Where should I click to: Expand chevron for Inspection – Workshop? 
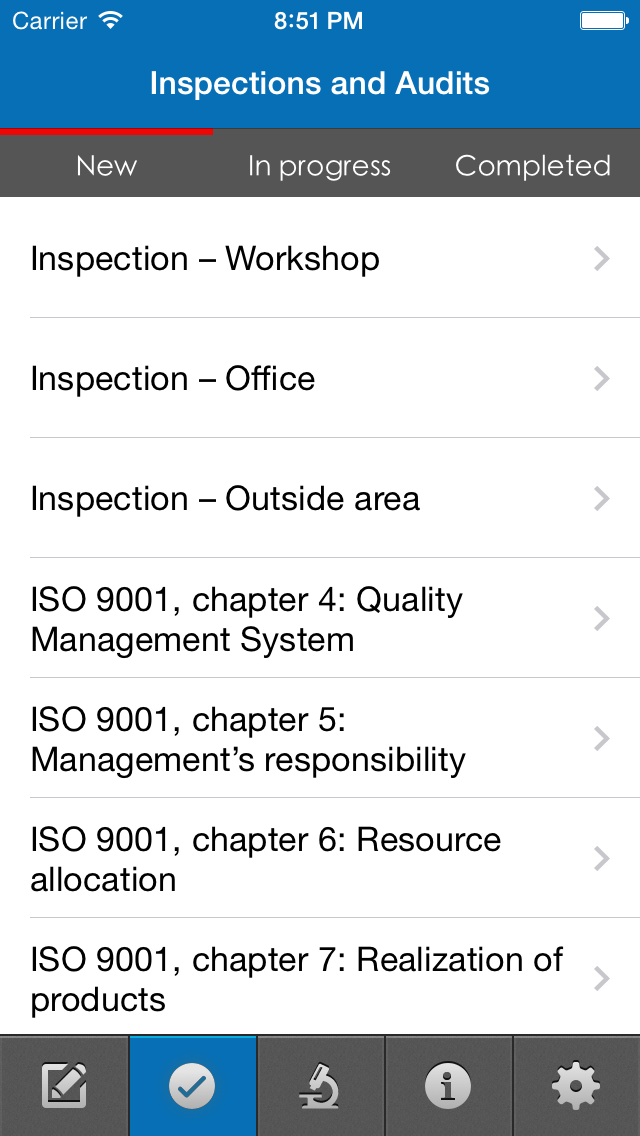(x=602, y=259)
